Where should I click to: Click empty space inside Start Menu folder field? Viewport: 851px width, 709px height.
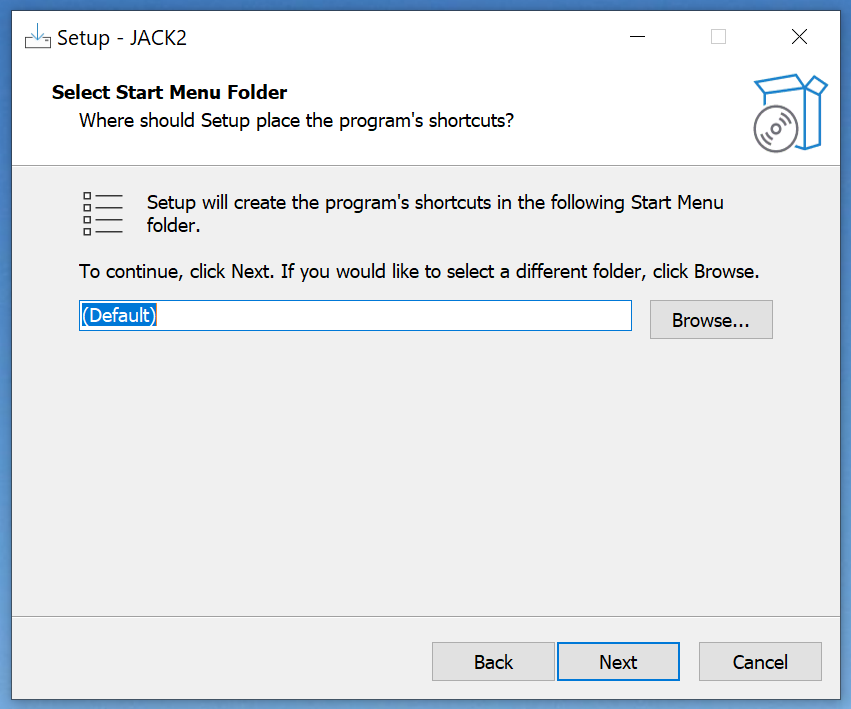[400, 316]
